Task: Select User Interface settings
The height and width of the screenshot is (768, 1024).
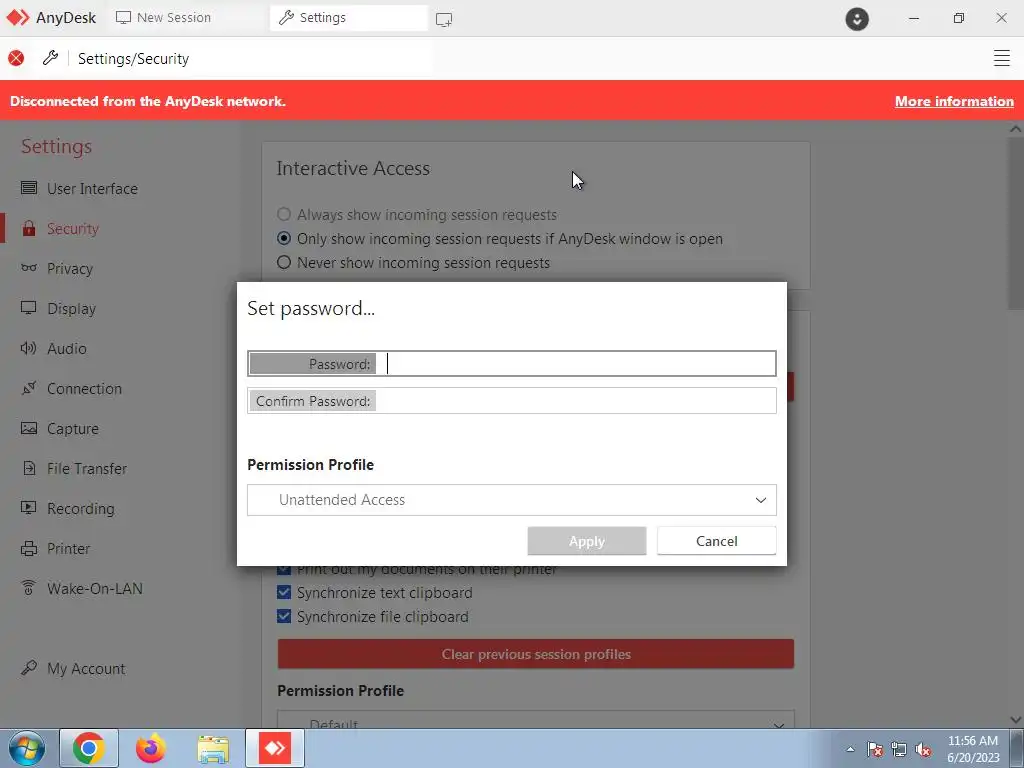Action: (92, 189)
